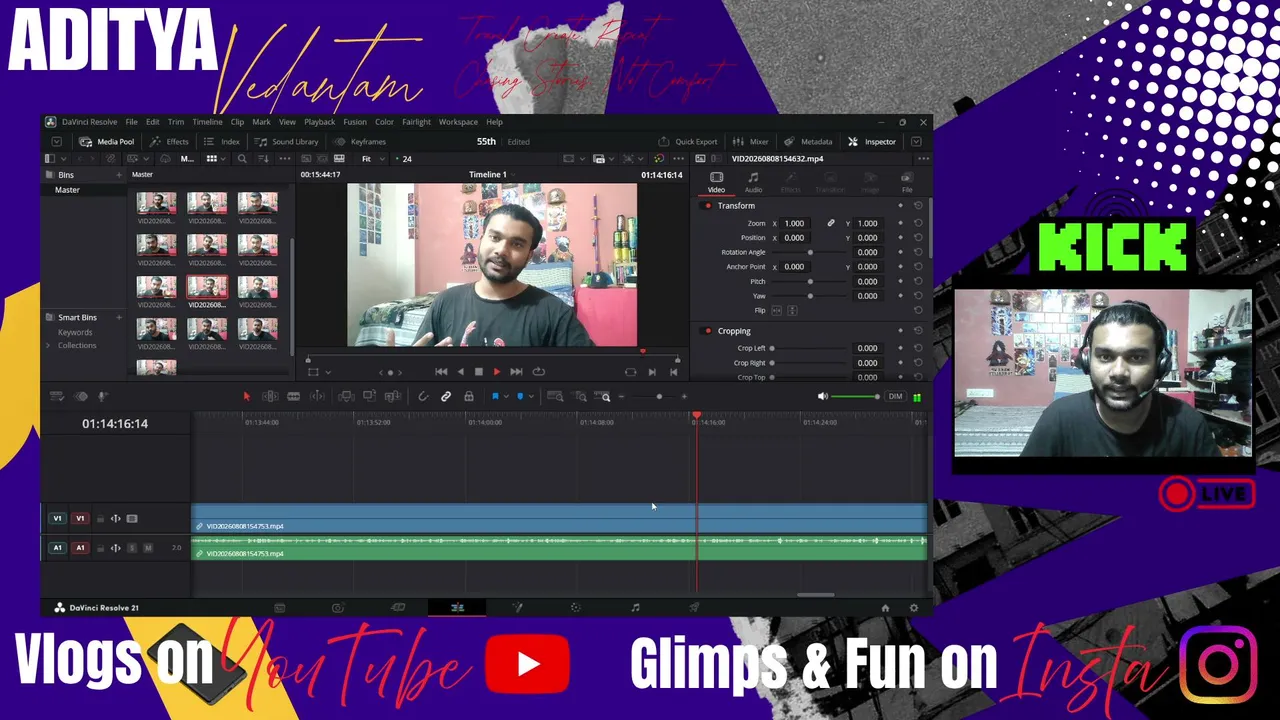Reset the Transform section
This screenshot has height=720, width=1280.
pos(918,206)
